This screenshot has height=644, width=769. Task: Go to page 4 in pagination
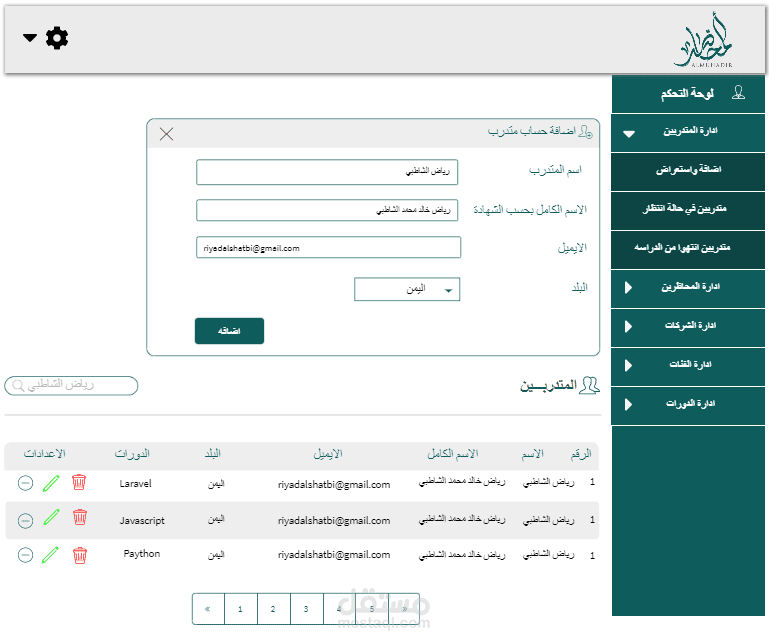[x=339, y=609]
